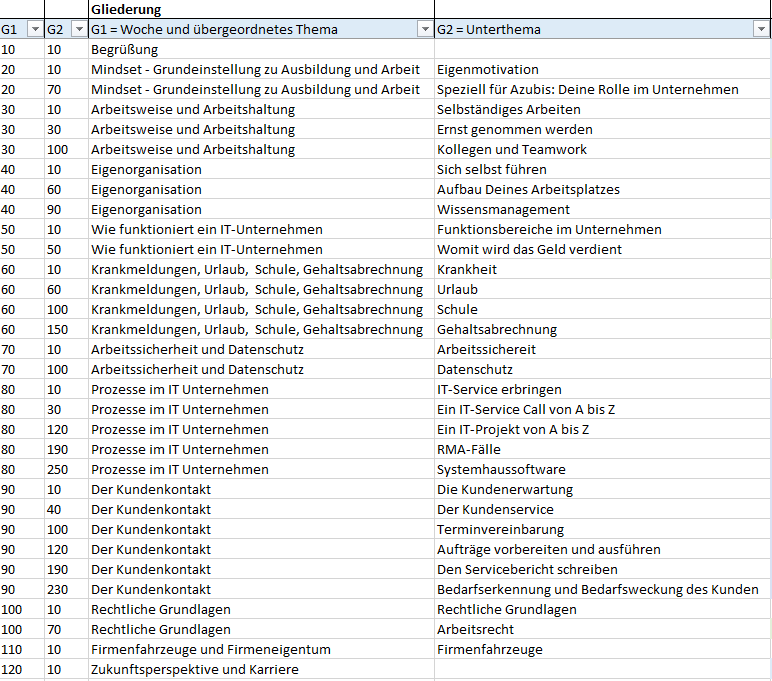Select the Kollegen und Teamwork cell

click(602, 150)
